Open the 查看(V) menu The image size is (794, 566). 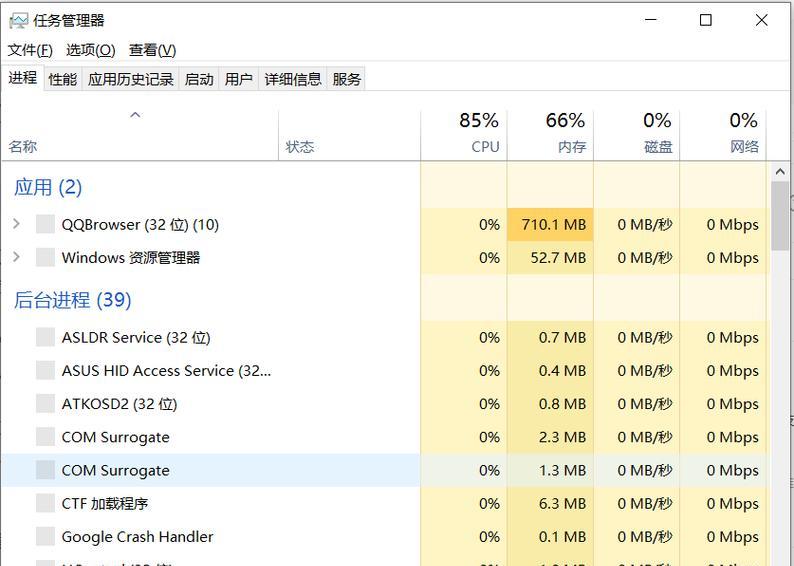(x=152, y=50)
